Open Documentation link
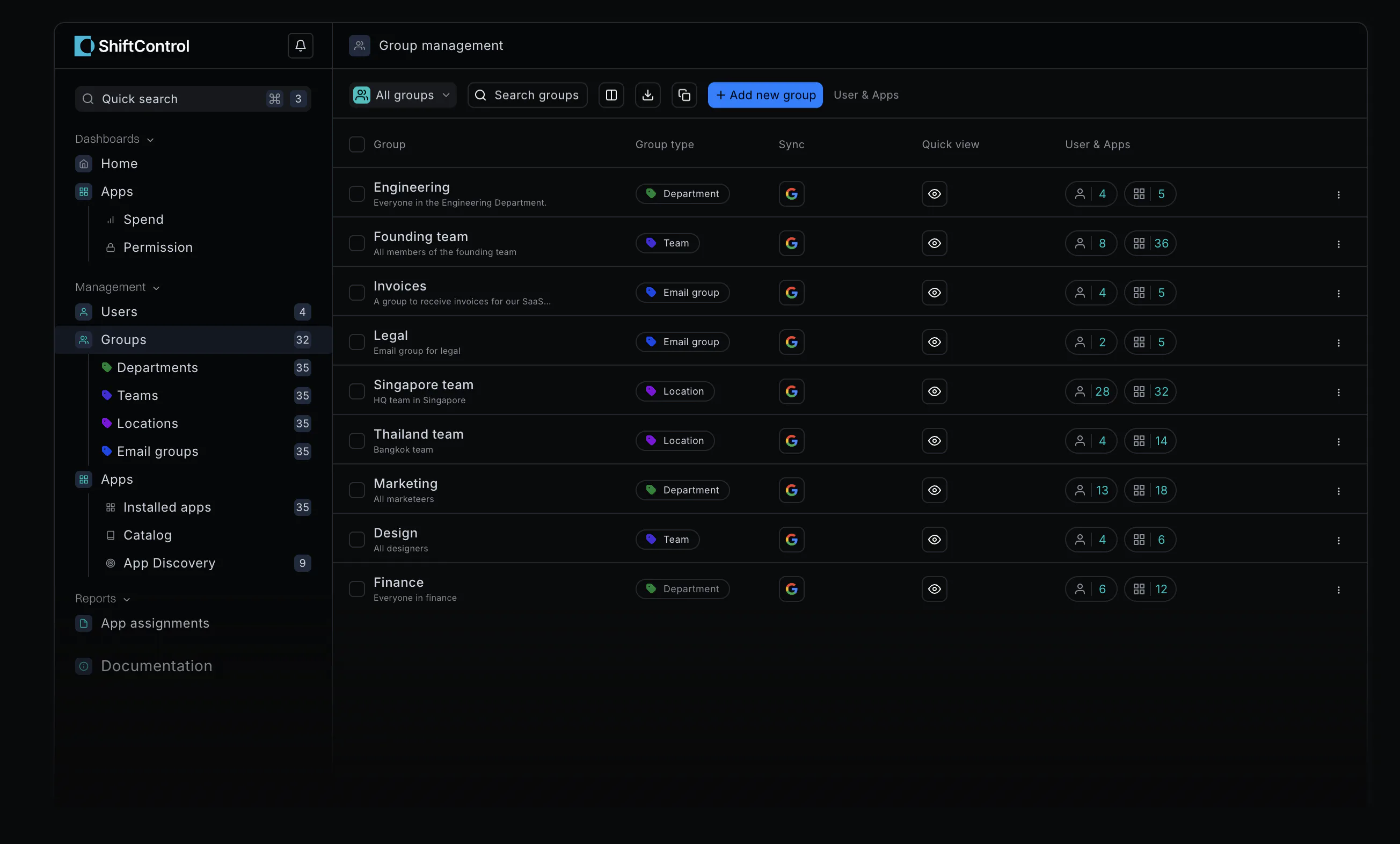 (x=144, y=666)
